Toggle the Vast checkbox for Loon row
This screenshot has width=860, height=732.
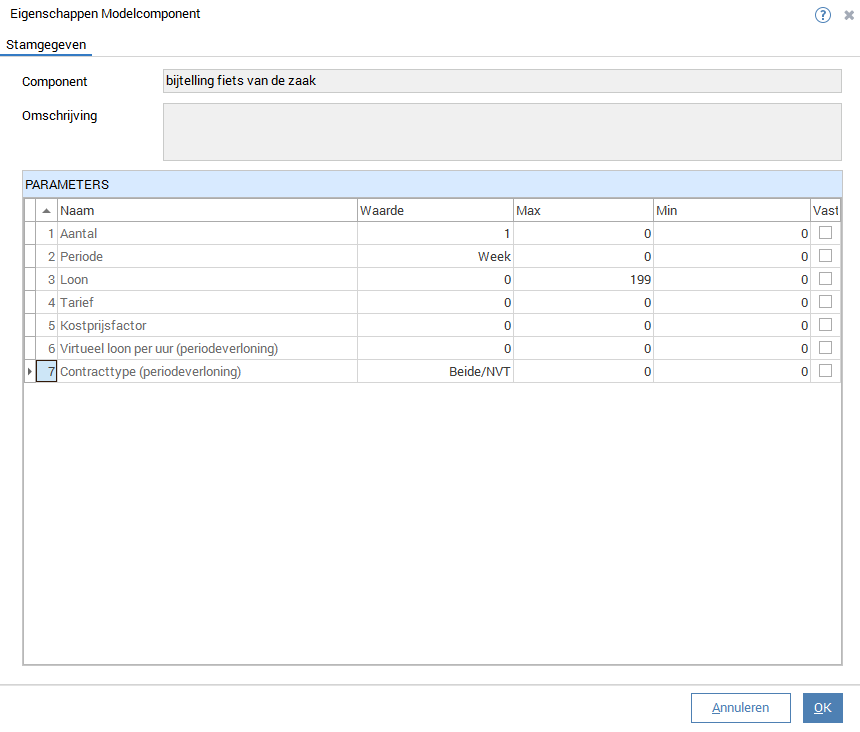[x=826, y=279]
